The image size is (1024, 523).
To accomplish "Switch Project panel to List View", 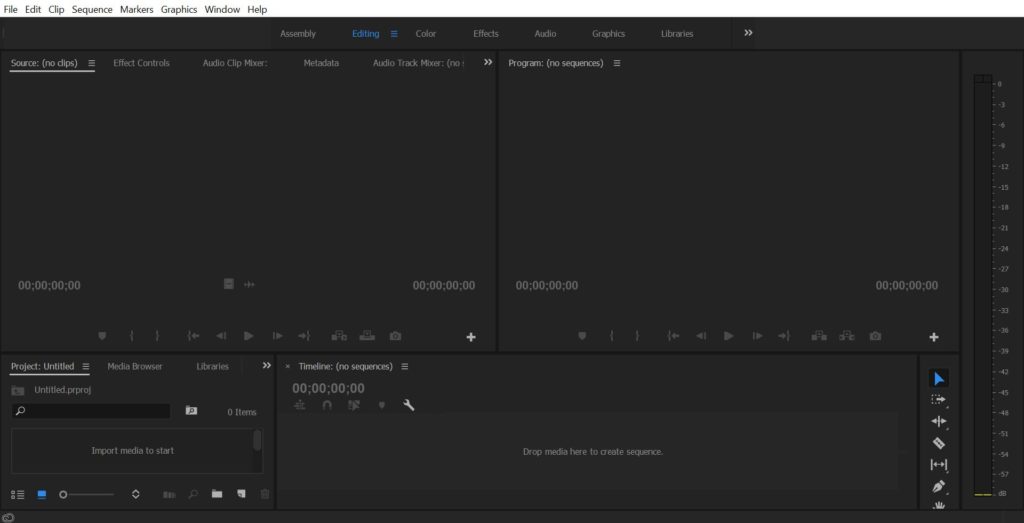I will pos(18,494).
